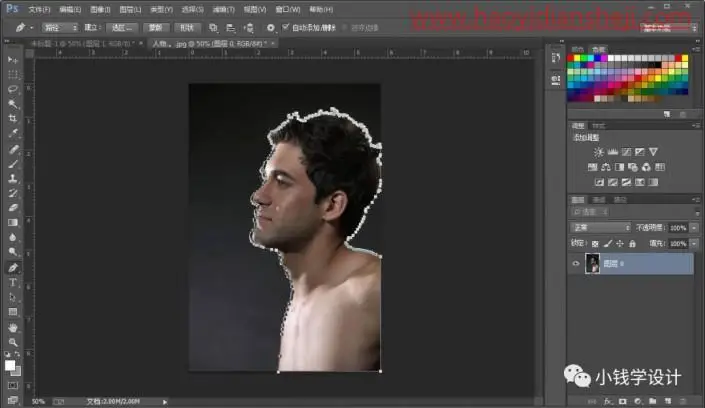Image resolution: width=705 pixels, height=408 pixels.
Task: Open path alignment dropdown
Action: (x=231, y=28)
